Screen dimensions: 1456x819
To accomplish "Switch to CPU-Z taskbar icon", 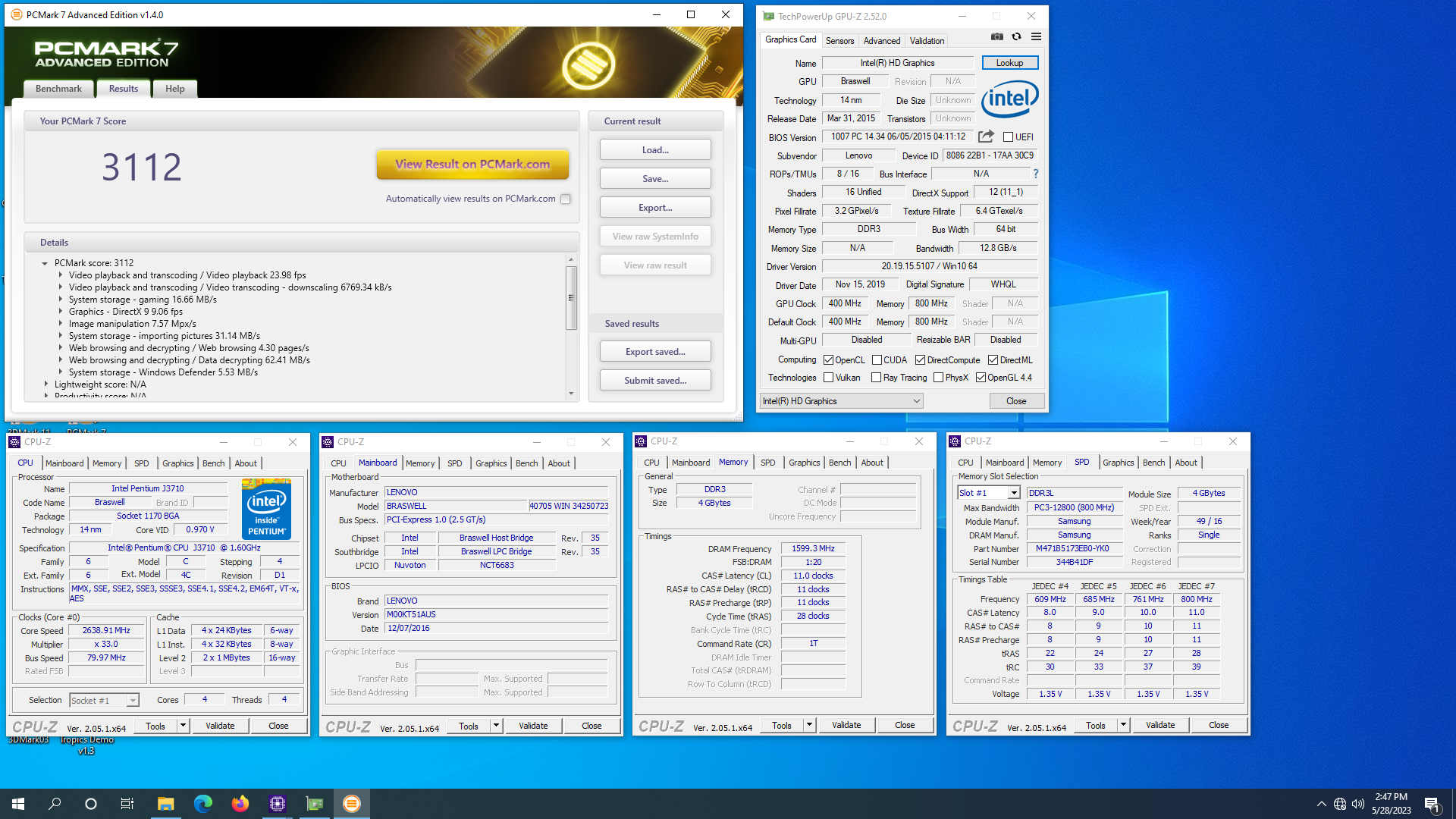I will click(x=277, y=804).
